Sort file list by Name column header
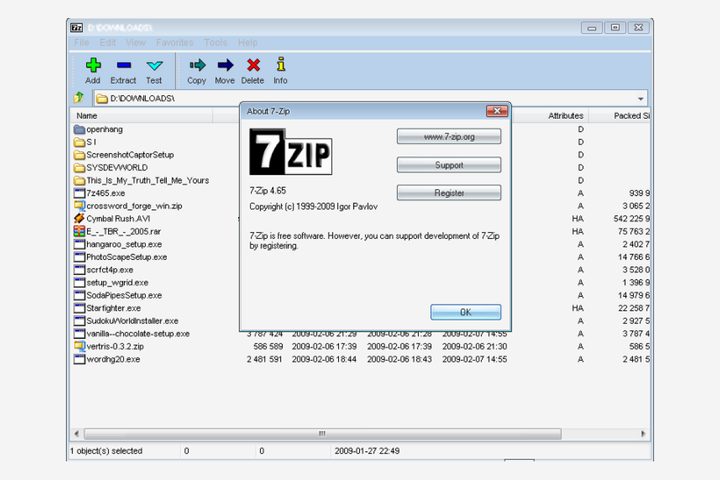720x480 pixels. point(140,116)
